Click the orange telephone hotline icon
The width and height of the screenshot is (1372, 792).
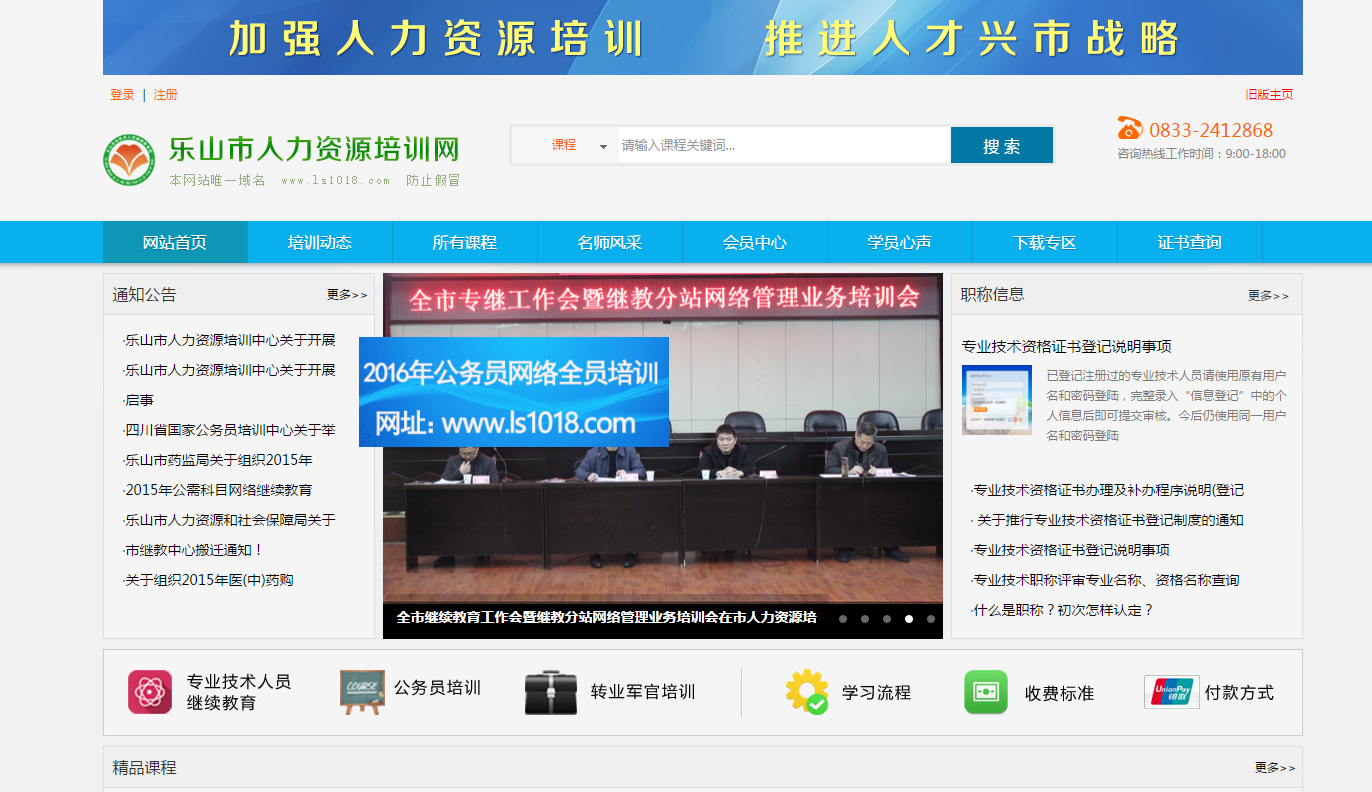pos(1130,128)
